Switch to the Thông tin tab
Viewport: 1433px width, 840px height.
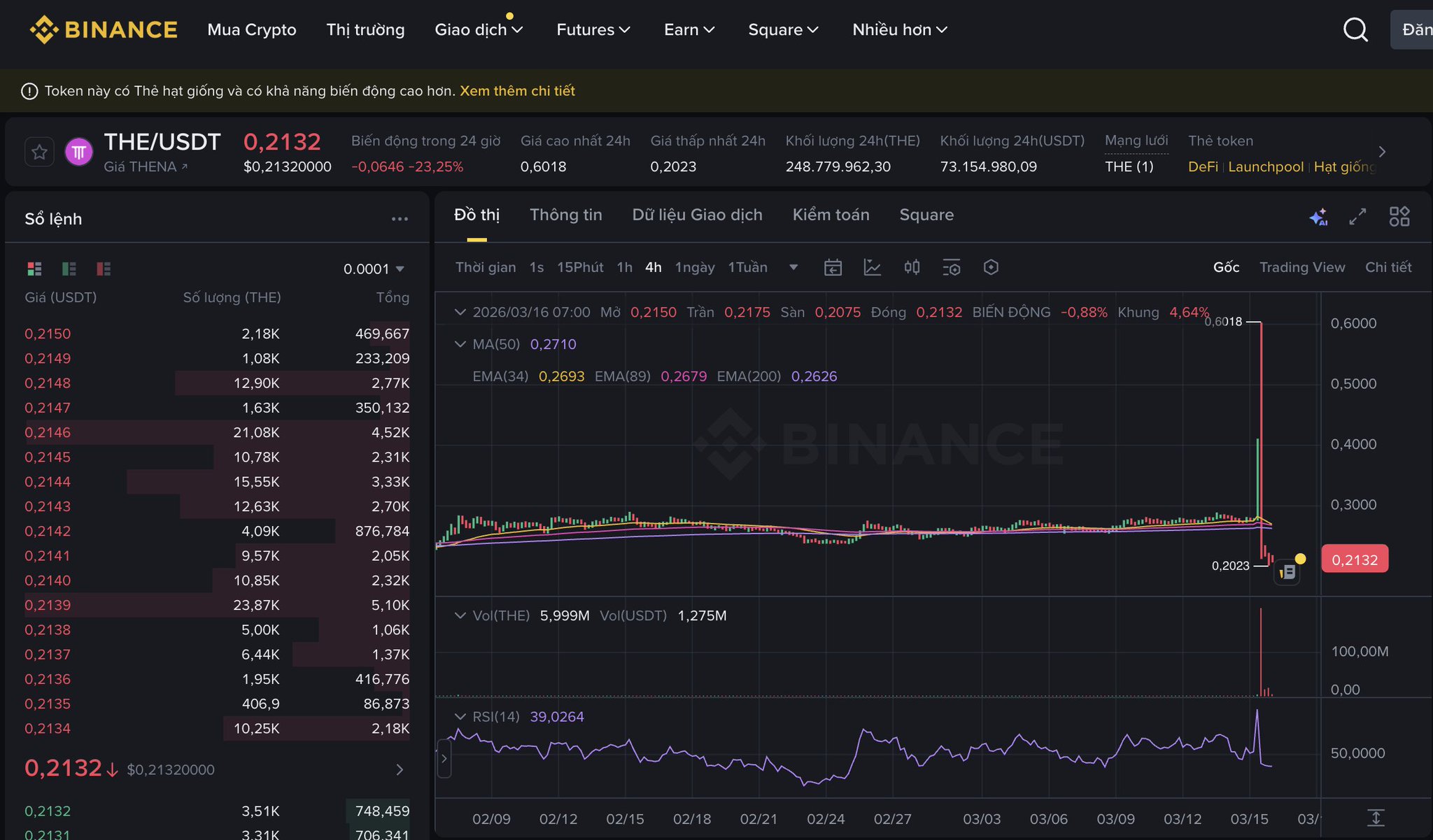coord(565,215)
